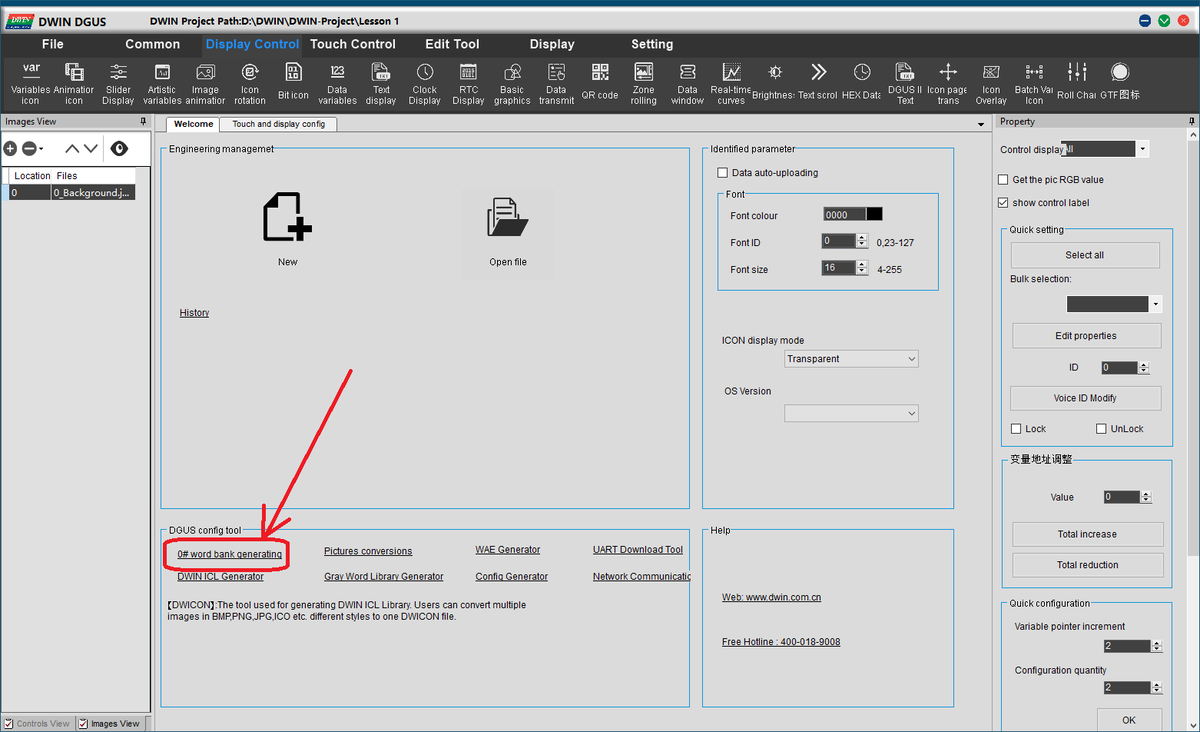
Task: Select the Data window tool
Action: click(x=688, y=82)
